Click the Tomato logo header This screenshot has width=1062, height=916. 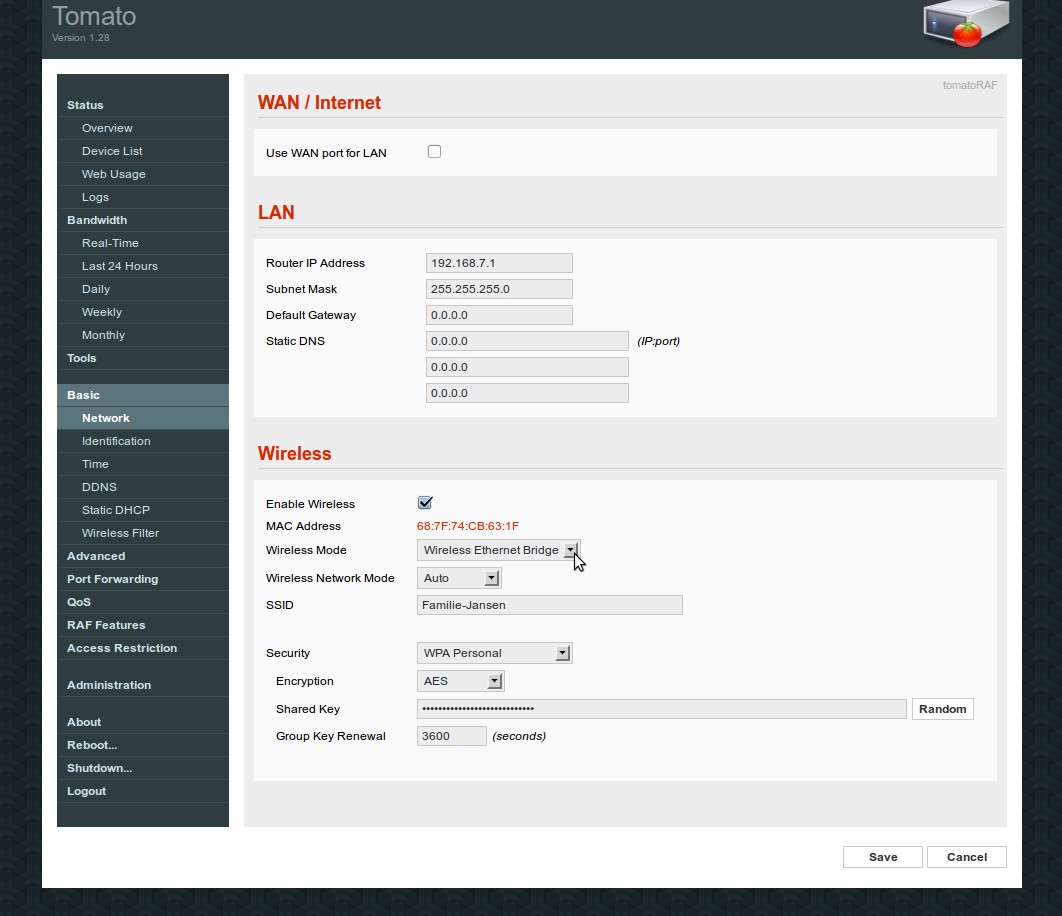point(93,16)
